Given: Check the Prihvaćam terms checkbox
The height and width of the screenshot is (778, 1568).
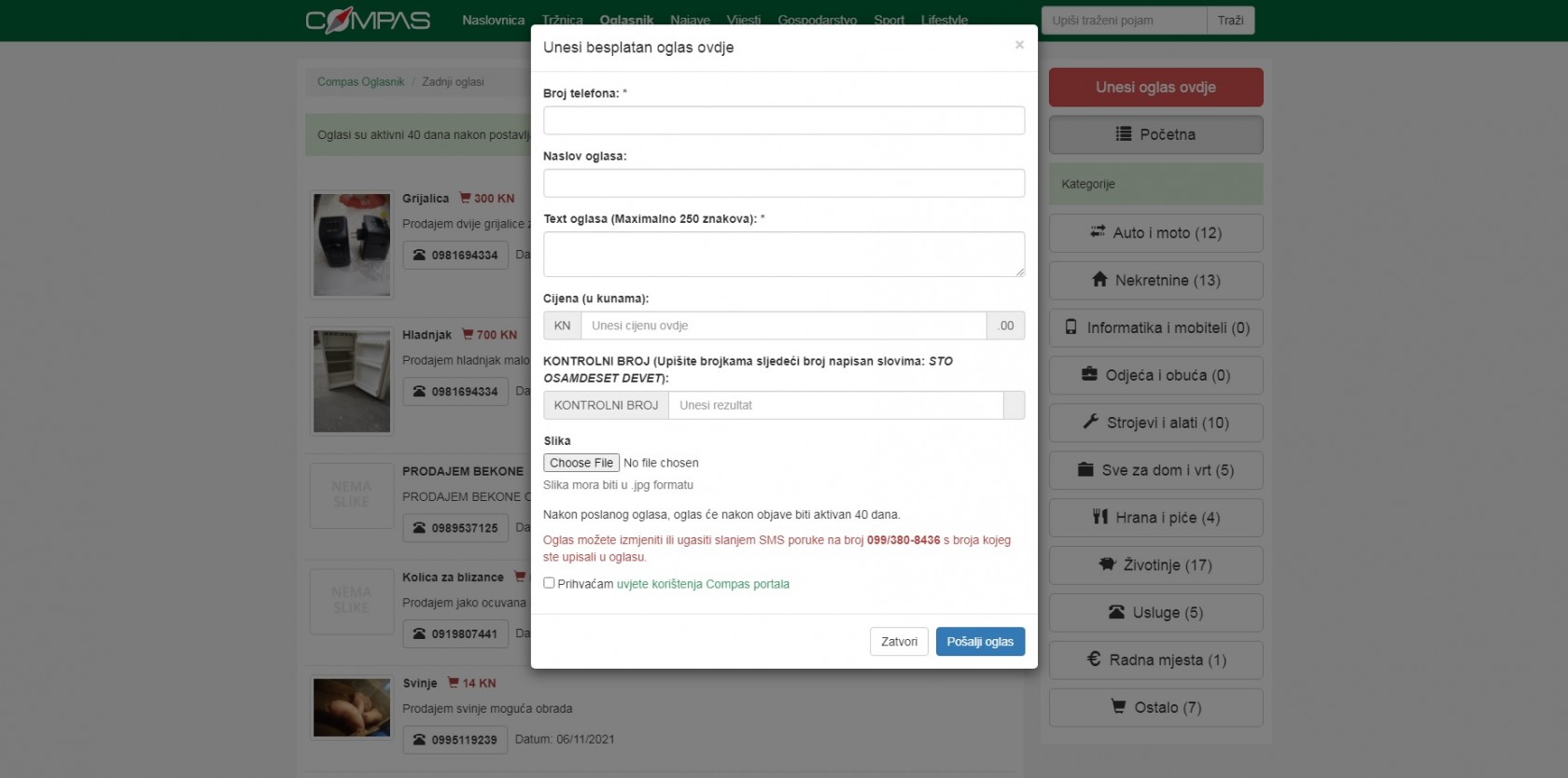Looking at the screenshot, I should tap(549, 583).
